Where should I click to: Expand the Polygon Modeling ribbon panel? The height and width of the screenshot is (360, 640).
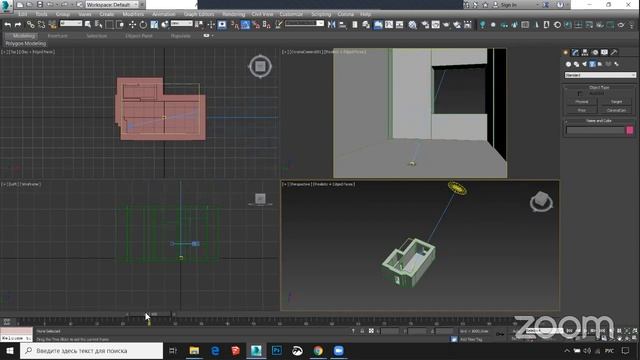pyautogui.click(x=26, y=43)
